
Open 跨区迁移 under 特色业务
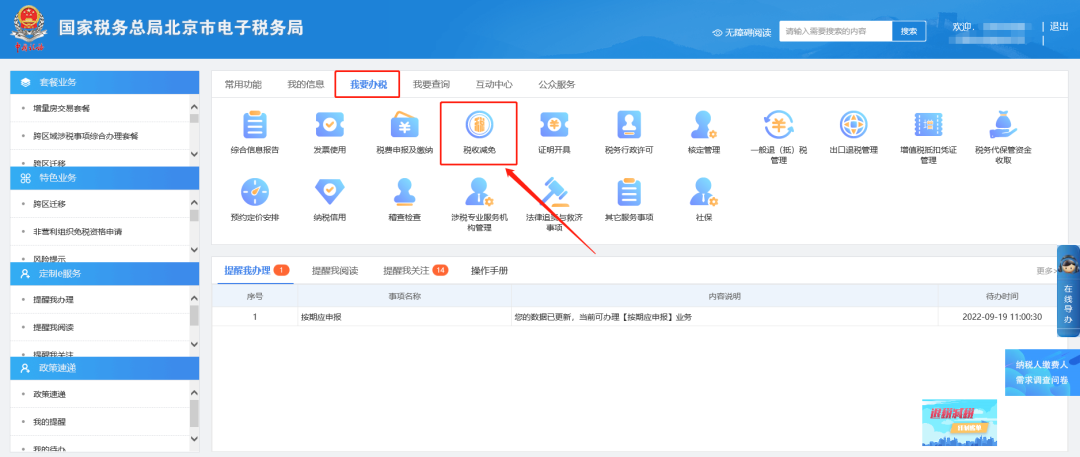click(x=49, y=204)
